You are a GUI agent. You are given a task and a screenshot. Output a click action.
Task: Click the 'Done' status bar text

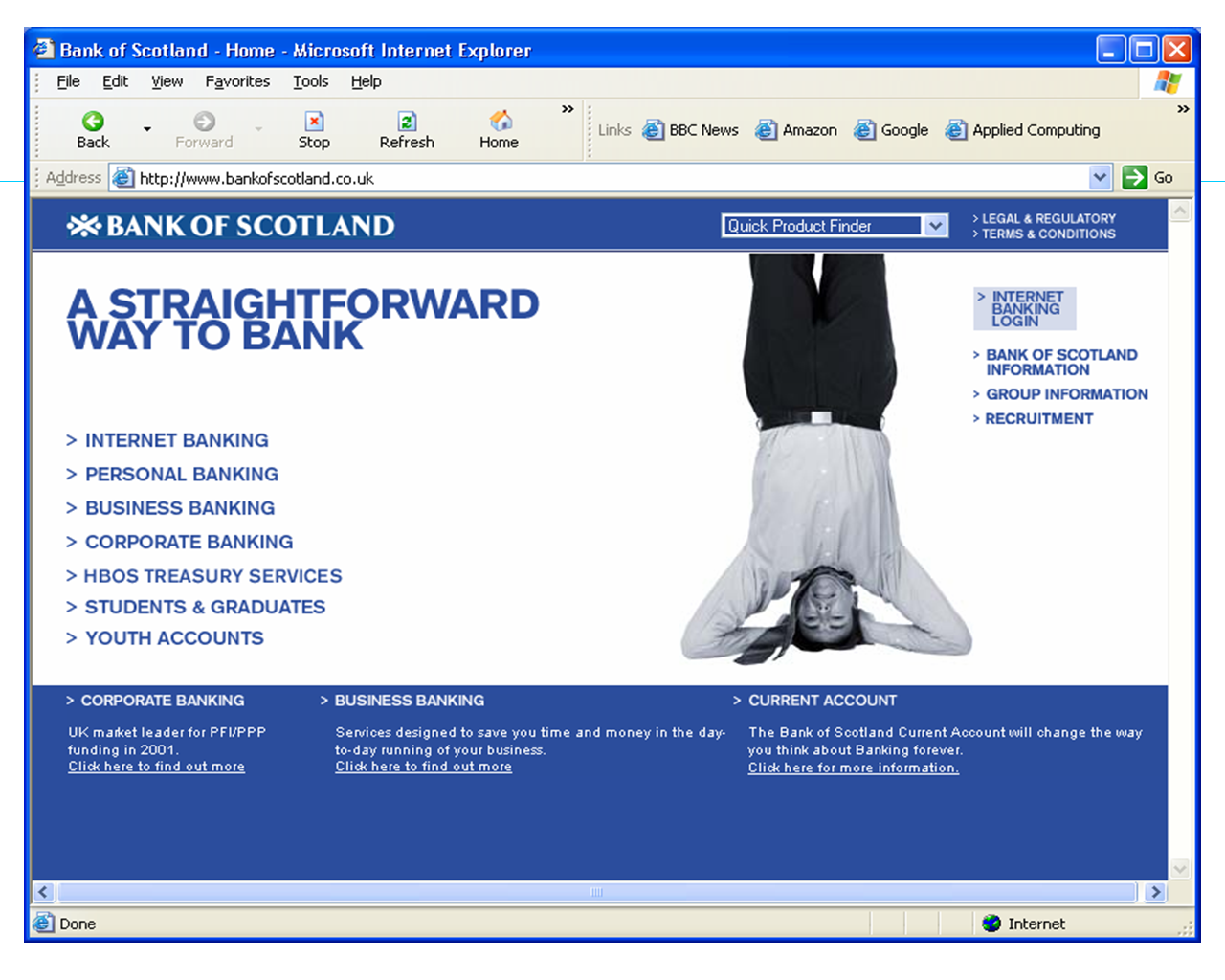click(78, 924)
